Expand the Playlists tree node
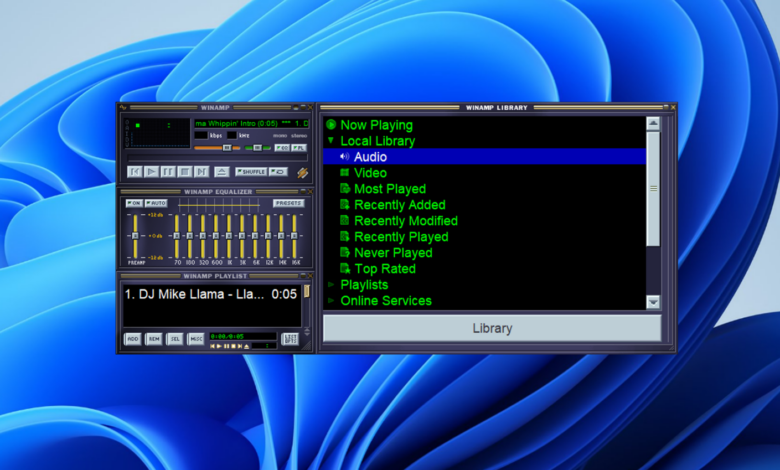780x470 pixels. 331,284
